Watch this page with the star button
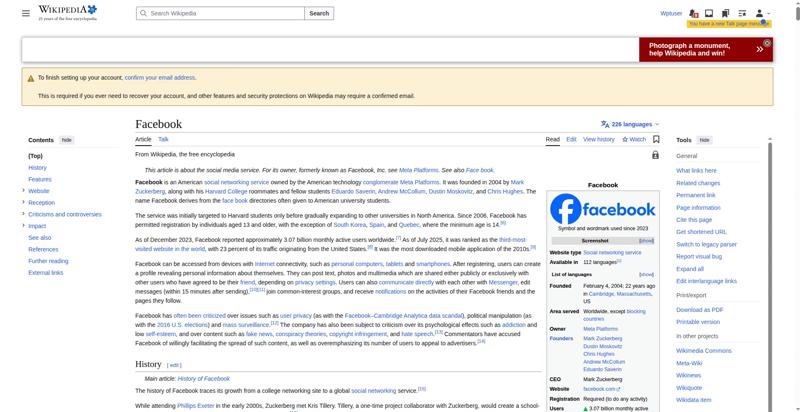 coord(634,139)
